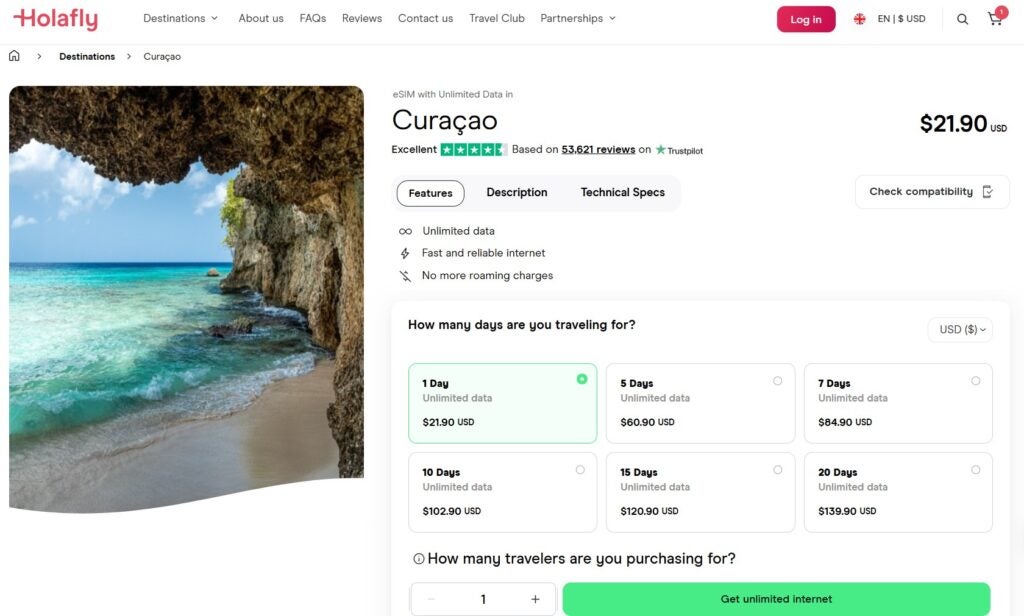Click Check compatibility button
Viewport: 1024px width, 616px height.
pos(931,192)
